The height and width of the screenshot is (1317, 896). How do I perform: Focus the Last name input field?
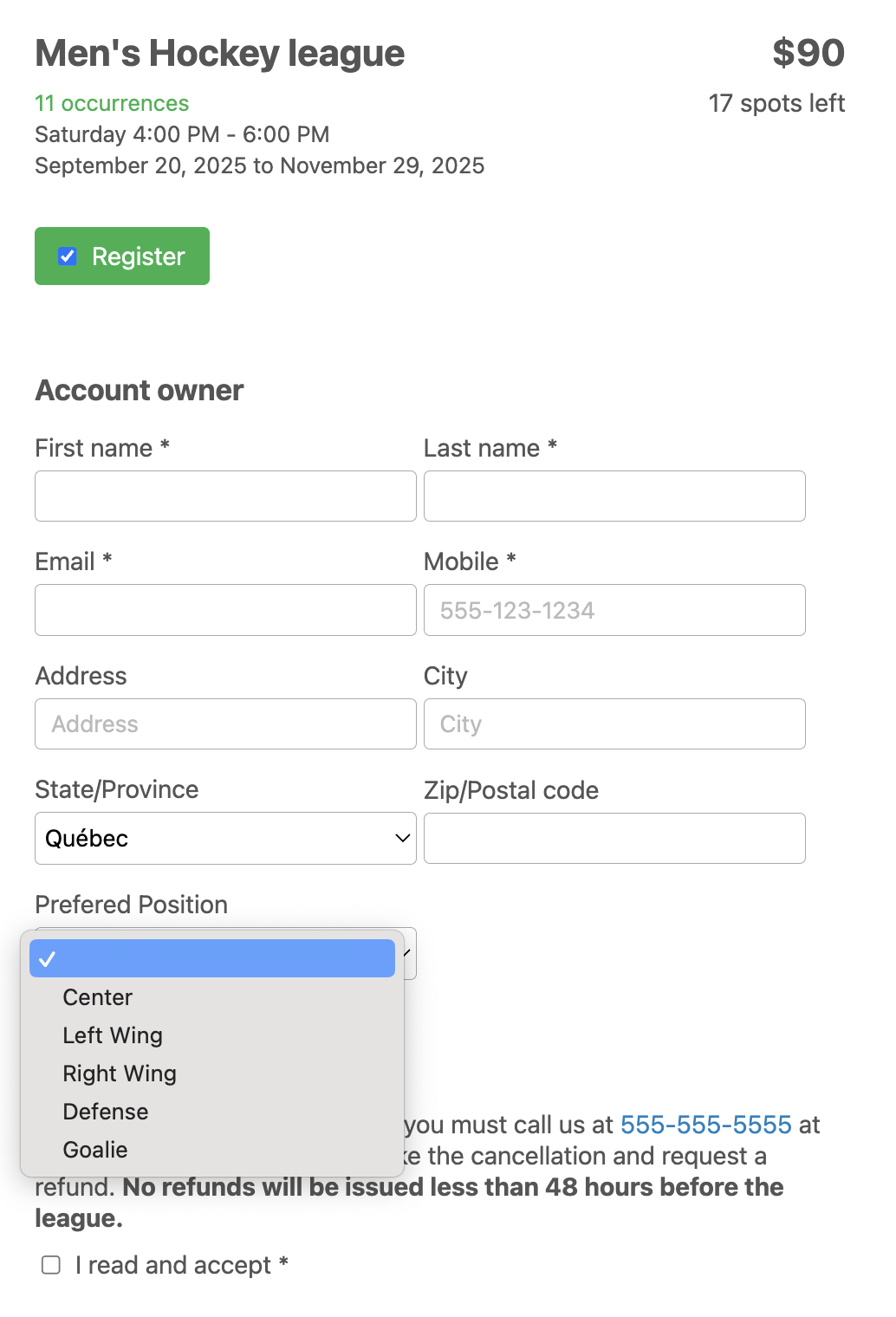coord(614,496)
